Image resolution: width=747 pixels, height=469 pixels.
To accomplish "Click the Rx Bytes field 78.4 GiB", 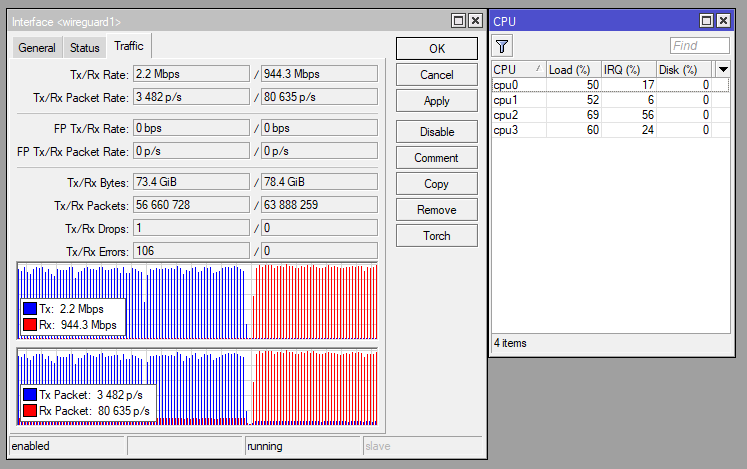I will (x=319, y=182).
